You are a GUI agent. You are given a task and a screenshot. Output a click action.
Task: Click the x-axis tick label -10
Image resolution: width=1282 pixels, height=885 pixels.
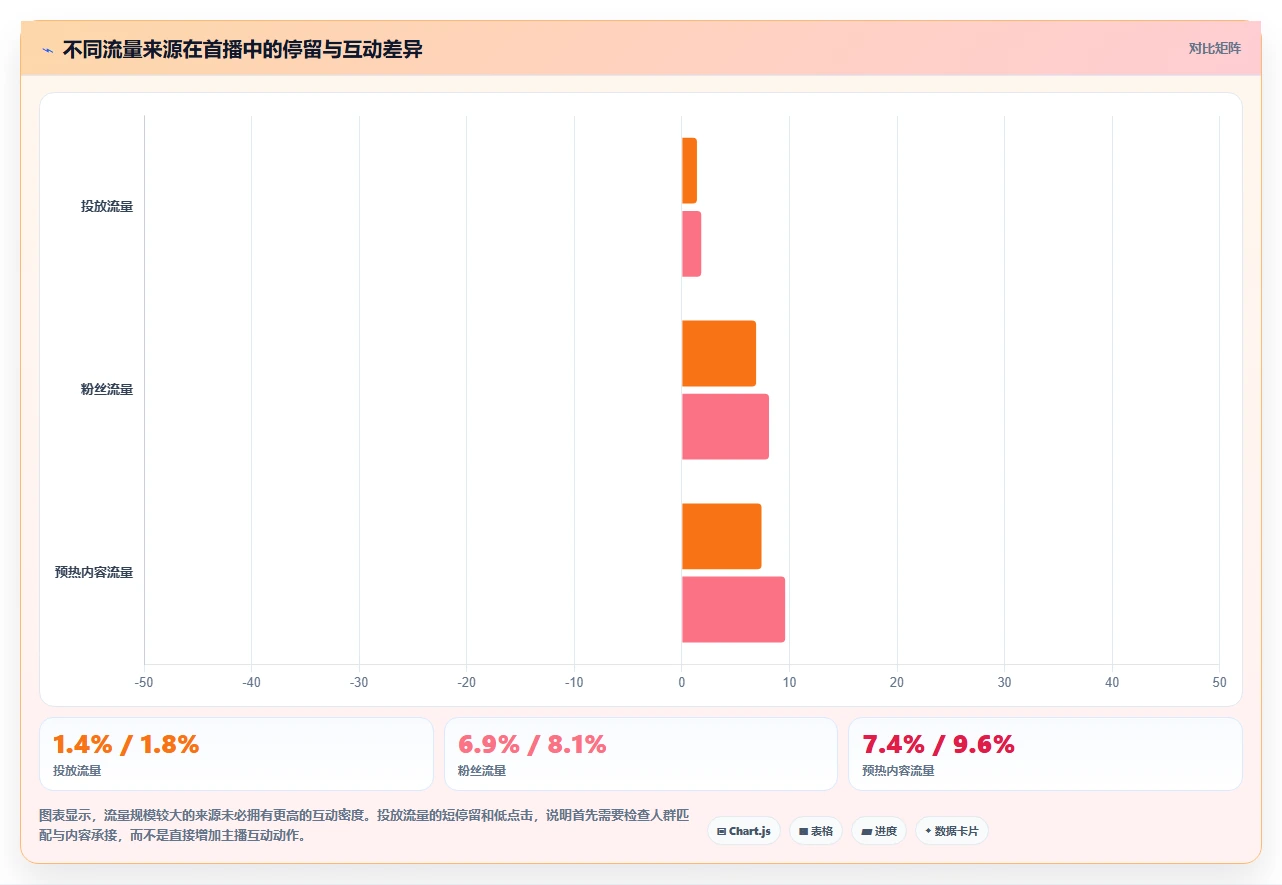(x=574, y=683)
